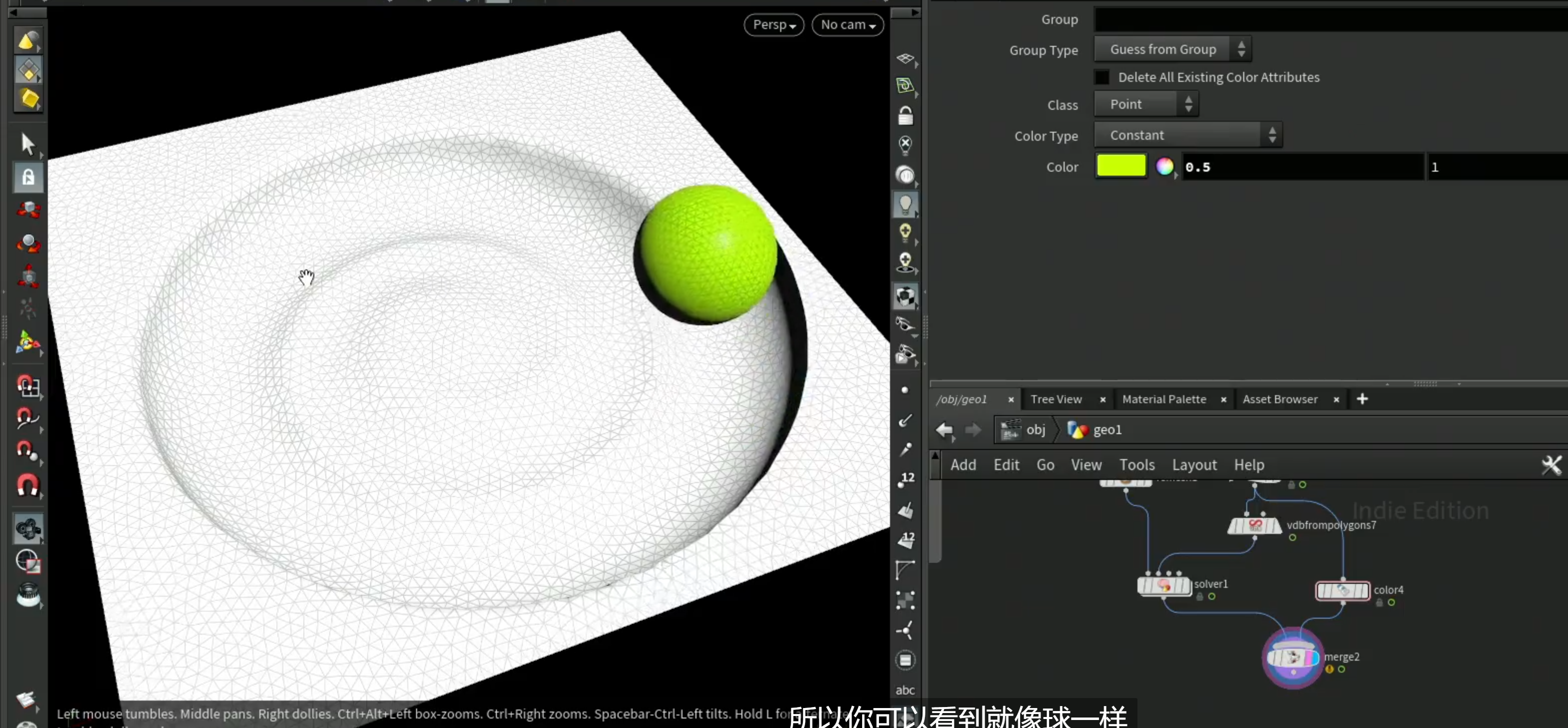This screenshot has width=1568, height=728.
Task: Open the Persp viewport dropdown
Action: (x=774, y=25)
